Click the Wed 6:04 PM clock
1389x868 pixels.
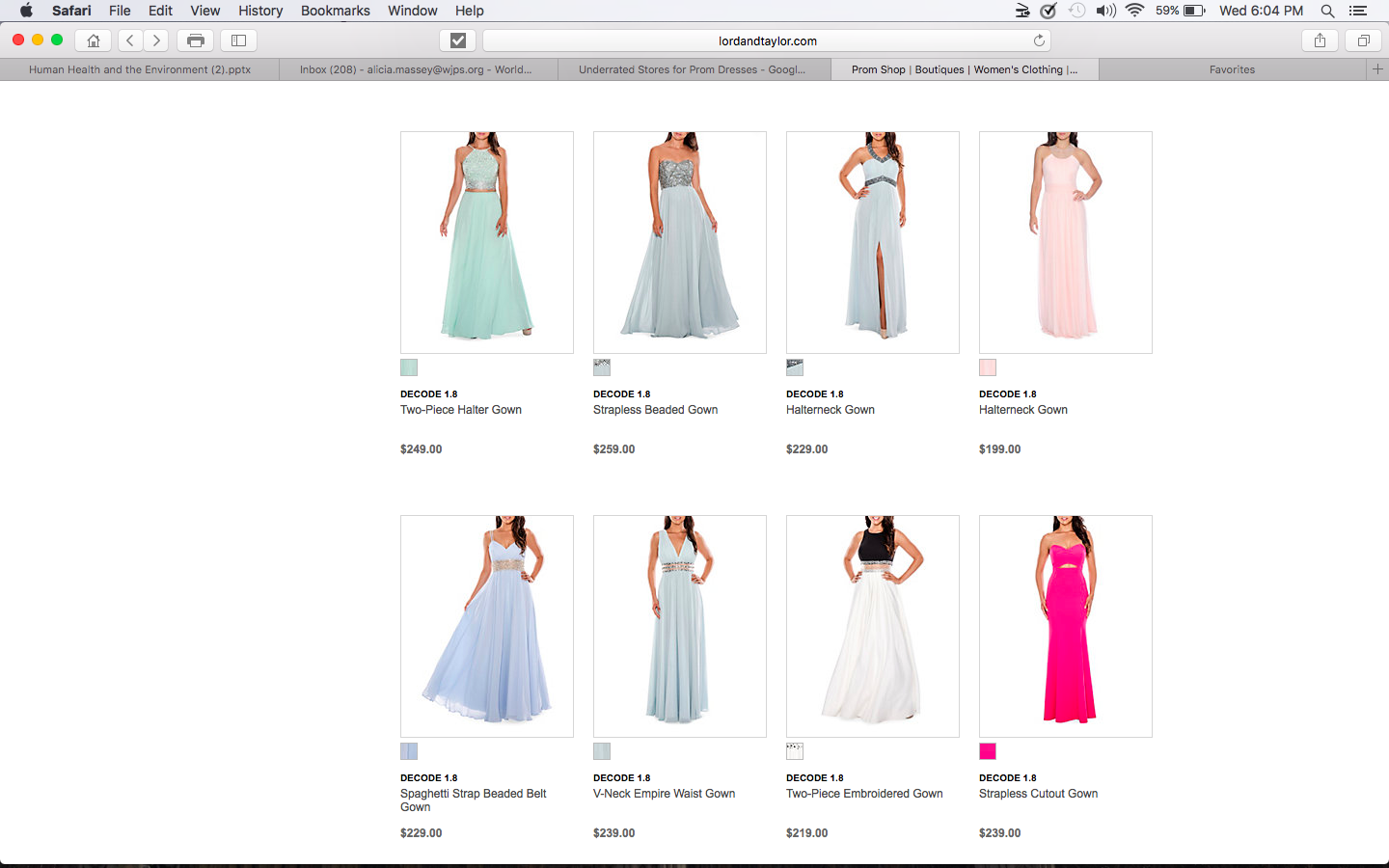tap(1261, 11)
